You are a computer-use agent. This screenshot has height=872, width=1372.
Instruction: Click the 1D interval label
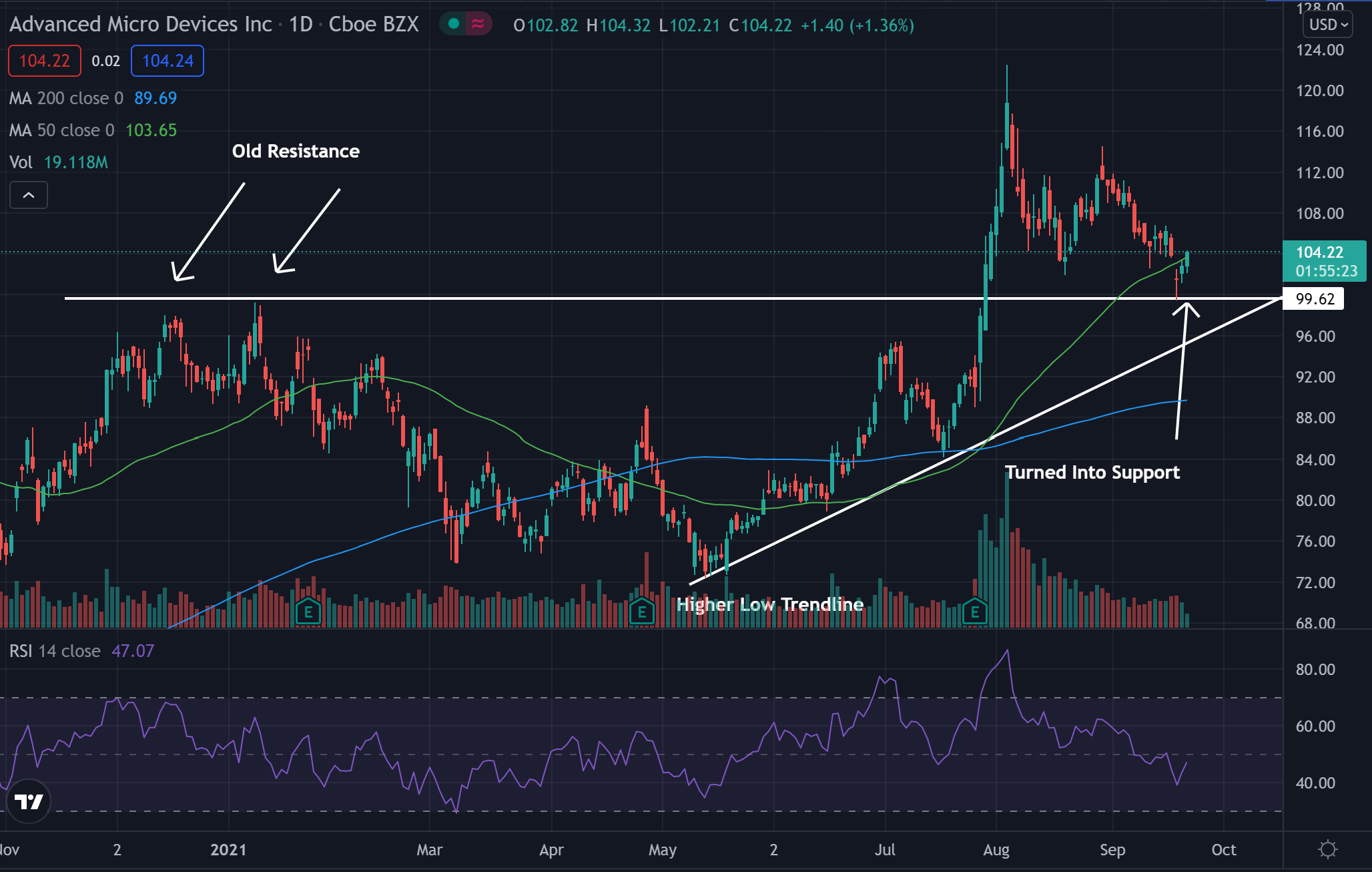[301, 25]
